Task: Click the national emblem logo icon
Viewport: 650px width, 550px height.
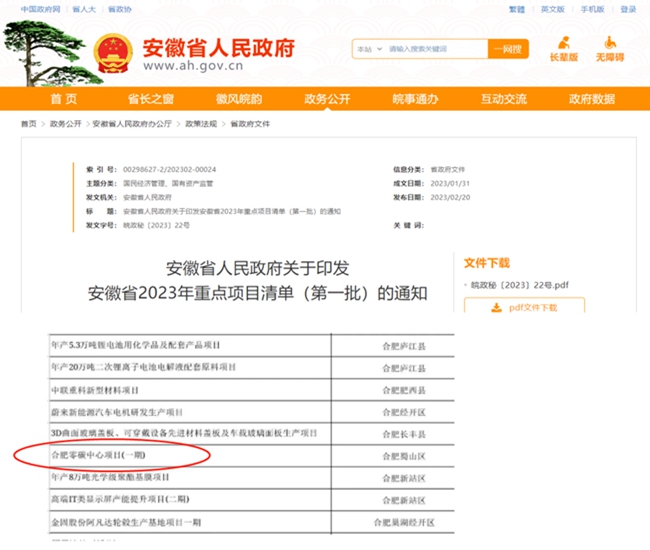Action: click(x=113, y=54)
